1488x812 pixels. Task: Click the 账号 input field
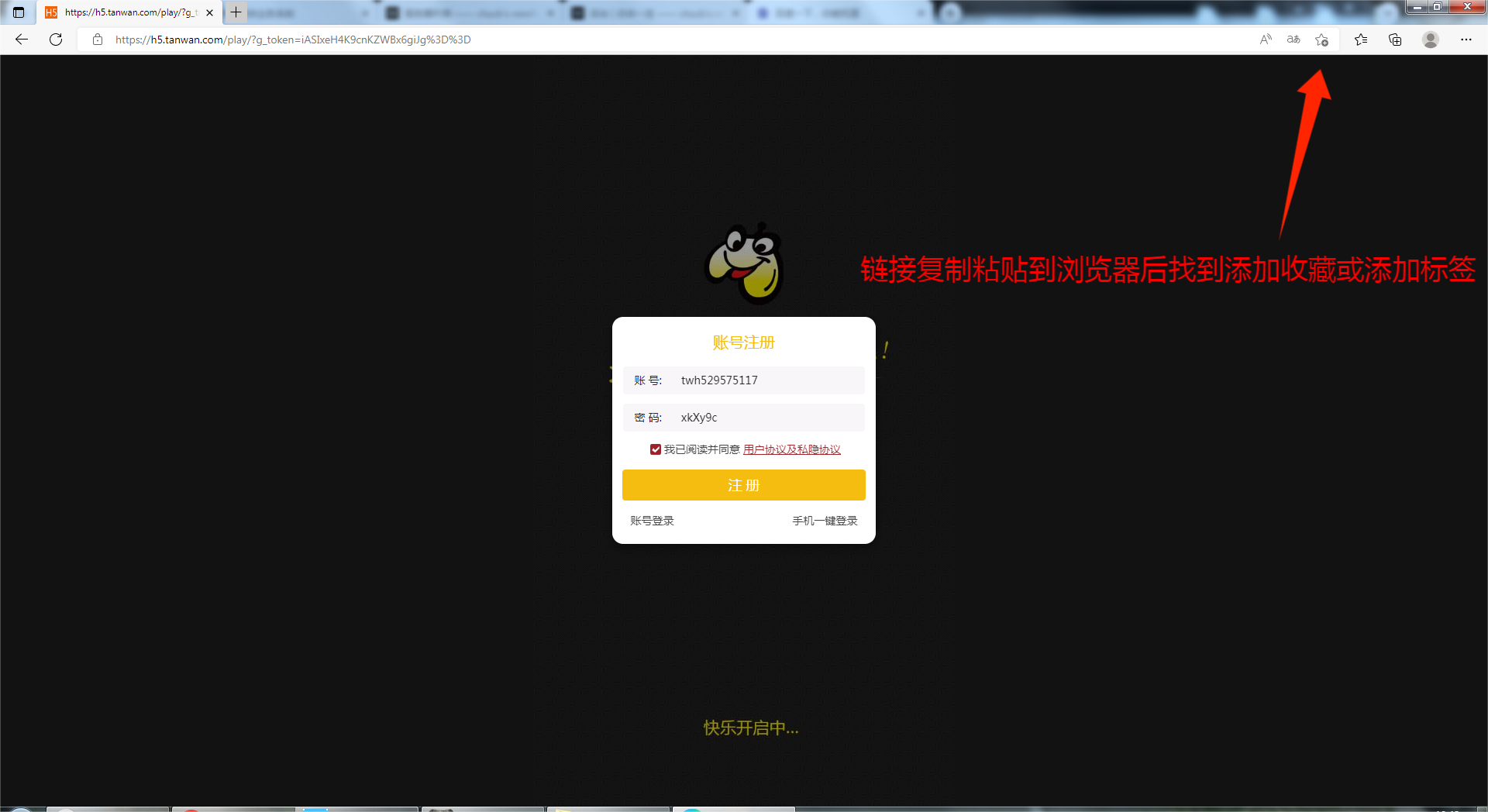click(x=767, y=380)
